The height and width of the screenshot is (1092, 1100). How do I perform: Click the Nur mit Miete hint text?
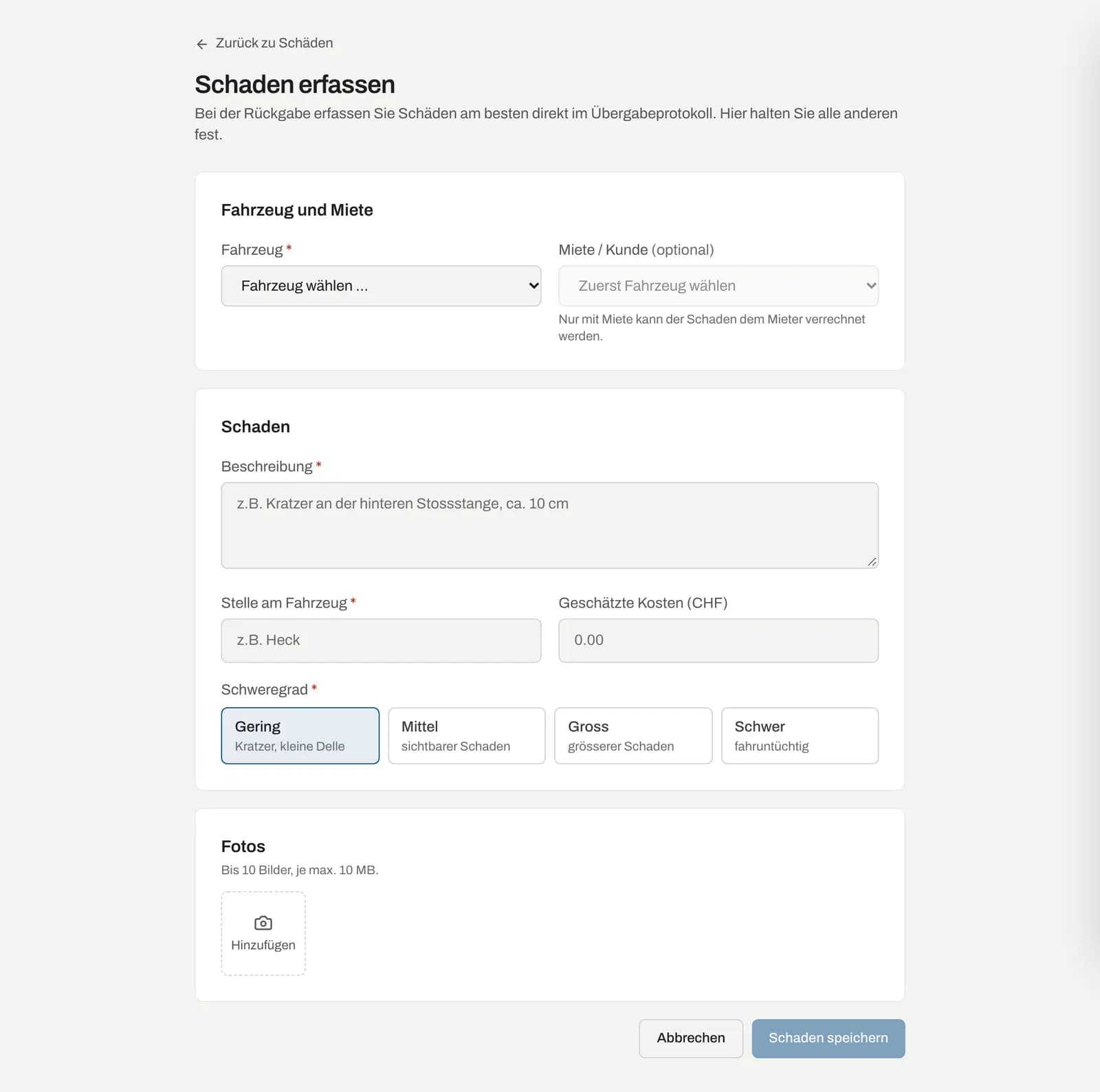coord(712,328)
